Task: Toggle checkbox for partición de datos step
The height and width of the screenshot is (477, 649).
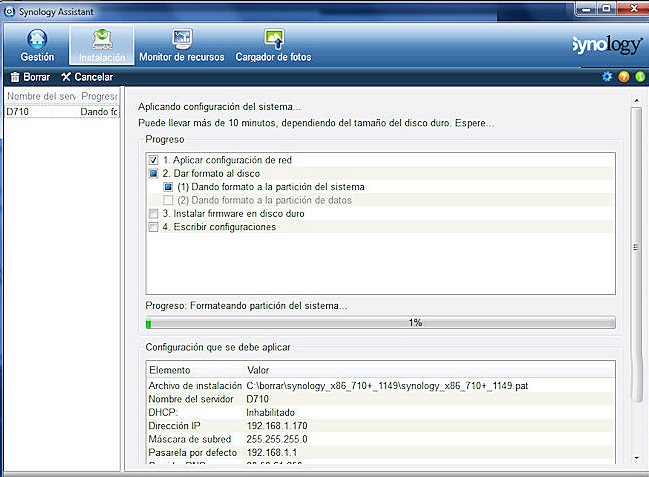Action: pyautogui.click(x=168, y=200)
